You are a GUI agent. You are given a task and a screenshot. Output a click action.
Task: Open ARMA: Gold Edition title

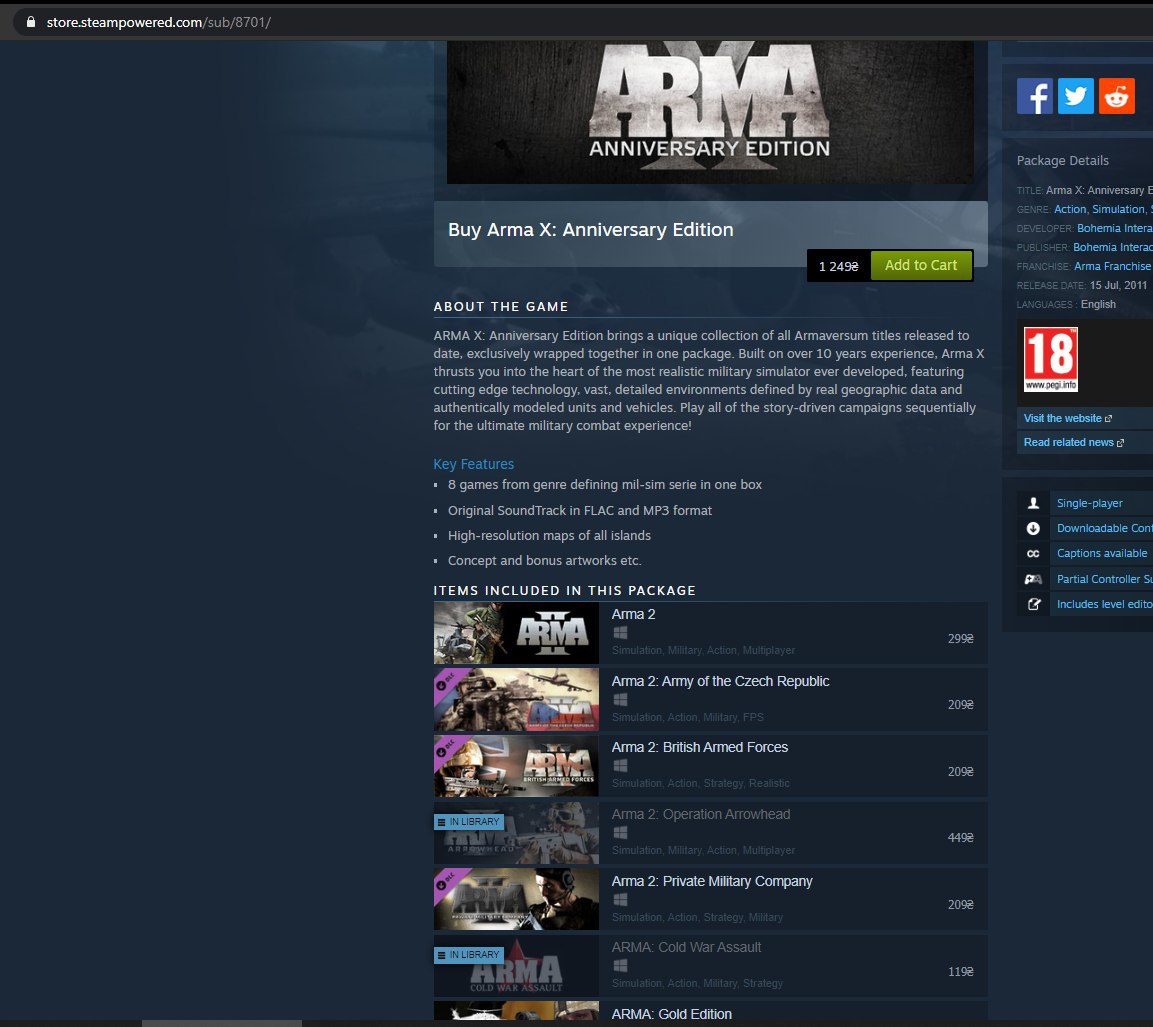pos(671,1015)
